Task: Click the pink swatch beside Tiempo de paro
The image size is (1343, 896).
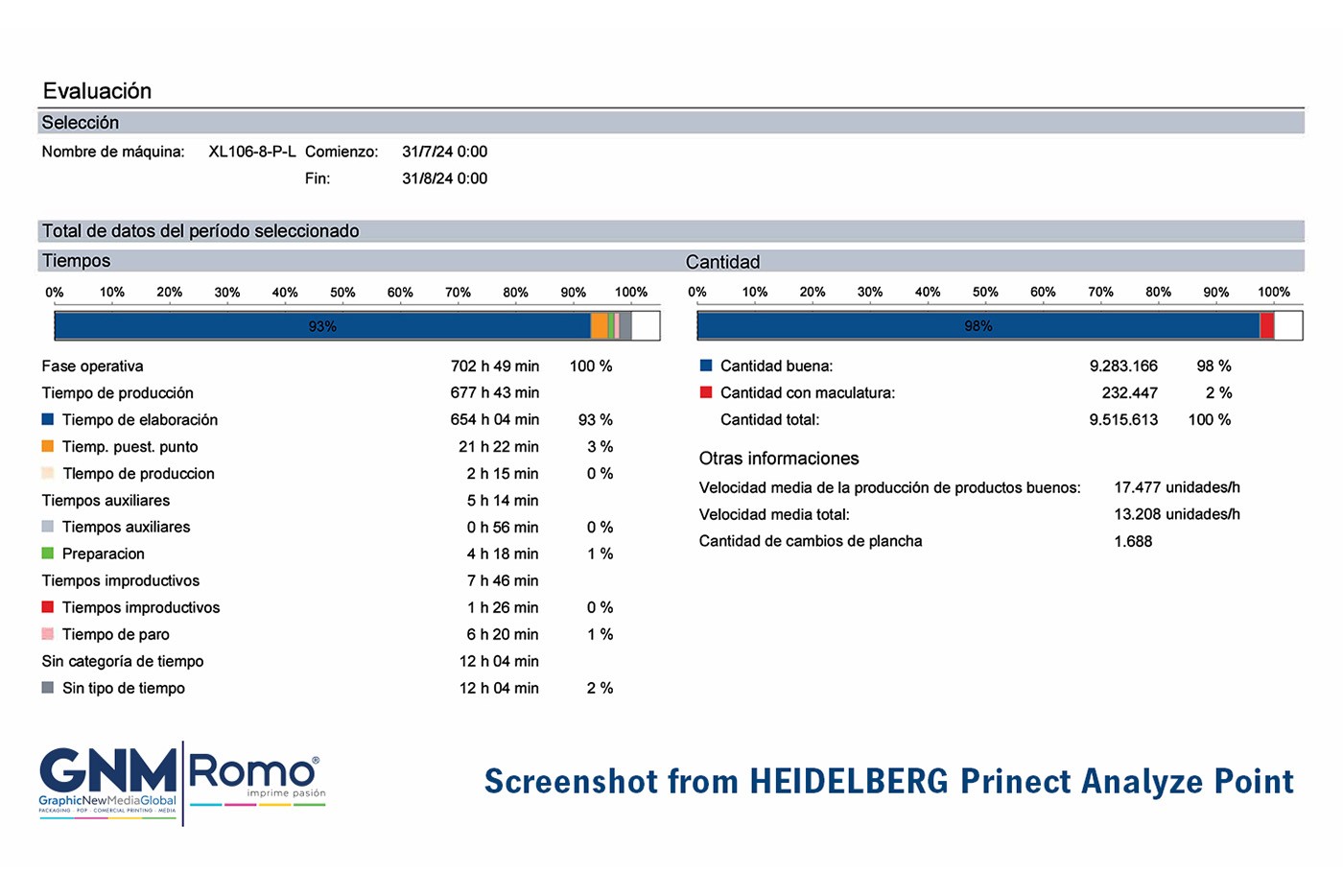Action: click(x=48, y=634)
